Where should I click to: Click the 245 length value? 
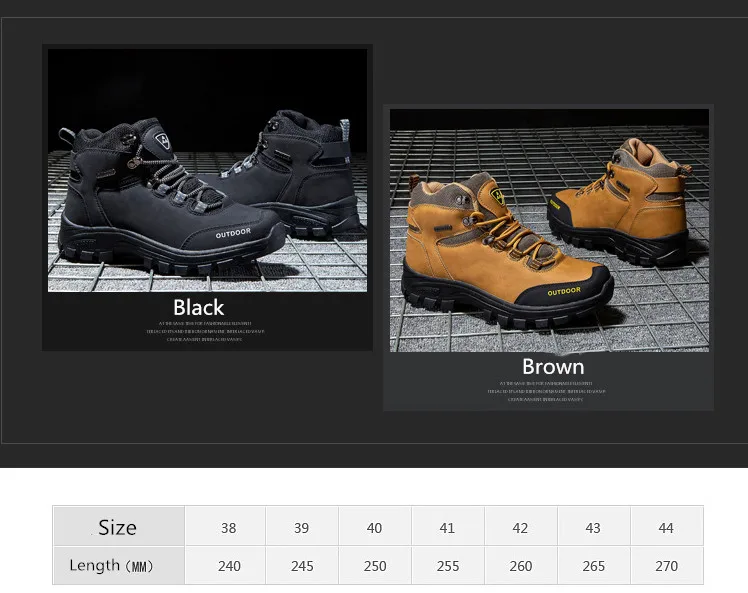click(x=302, y=565)
